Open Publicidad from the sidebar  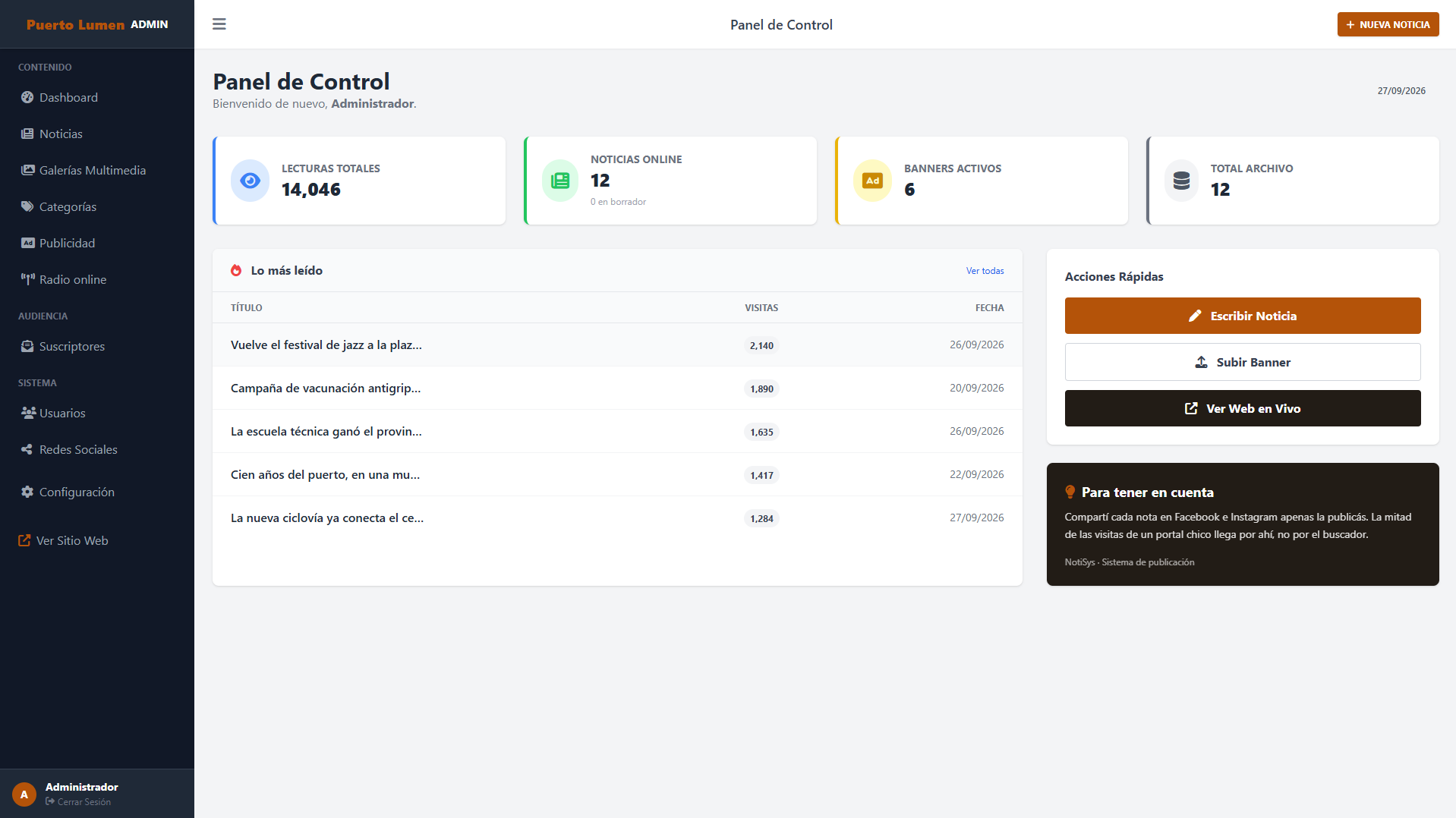tap(97, 243)
